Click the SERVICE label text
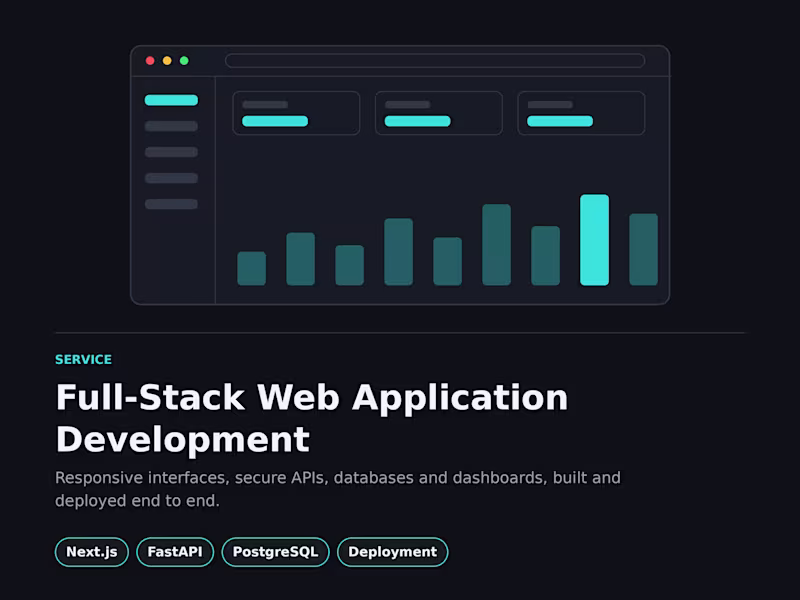Screen dimensions: 800x600 tap(84, 360)
